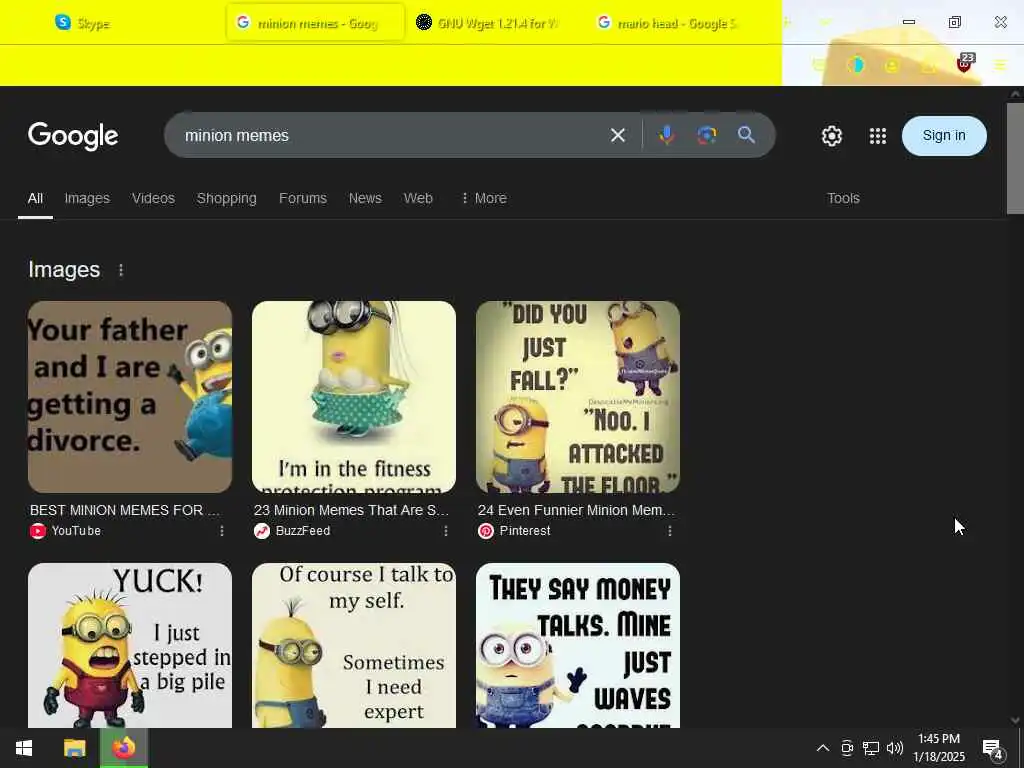Select the Web results filter
1024x768 pixels.
pos(418,199)
